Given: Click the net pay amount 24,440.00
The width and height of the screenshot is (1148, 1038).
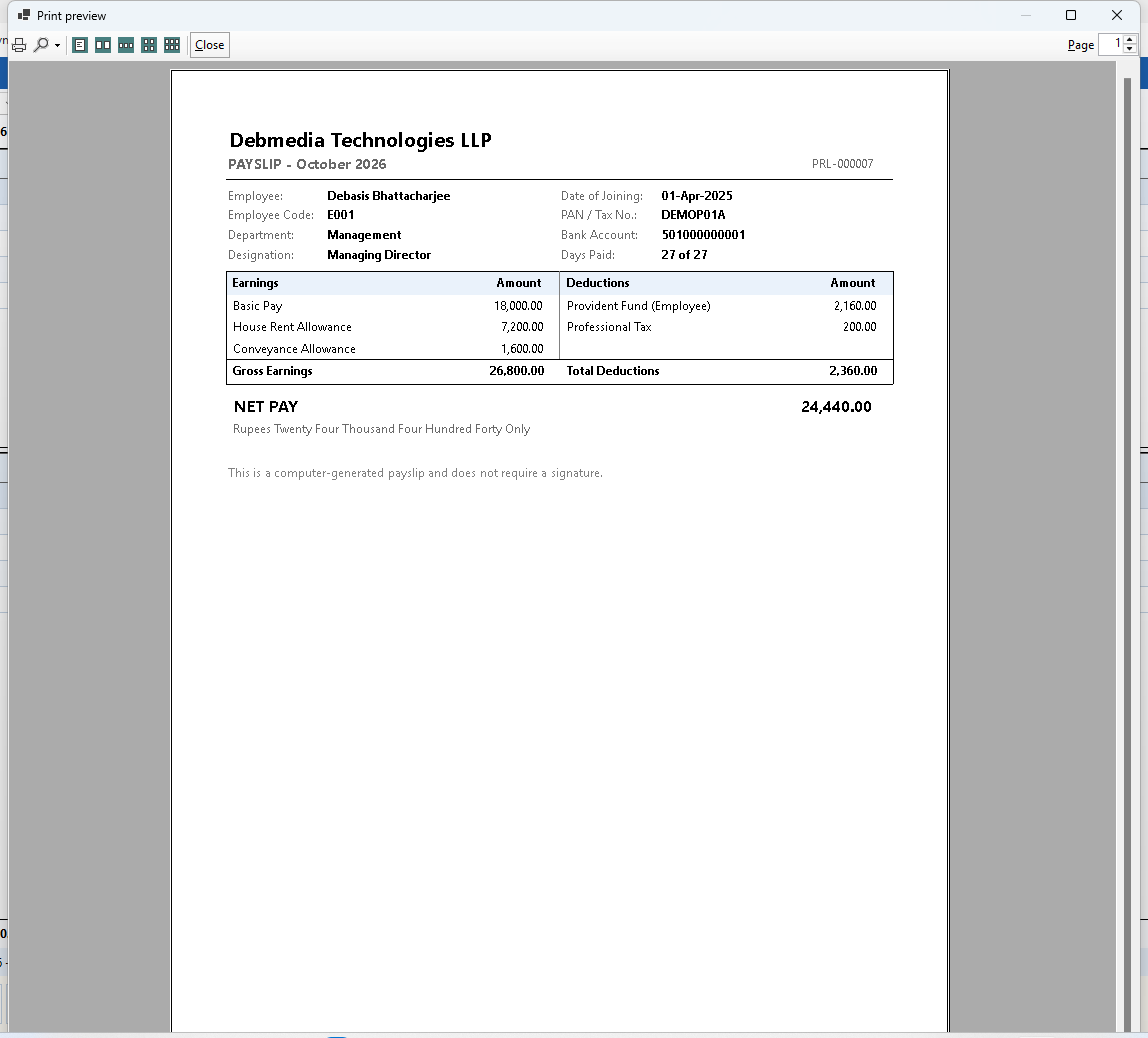Looking at the screenshot, I should (836, 407).
